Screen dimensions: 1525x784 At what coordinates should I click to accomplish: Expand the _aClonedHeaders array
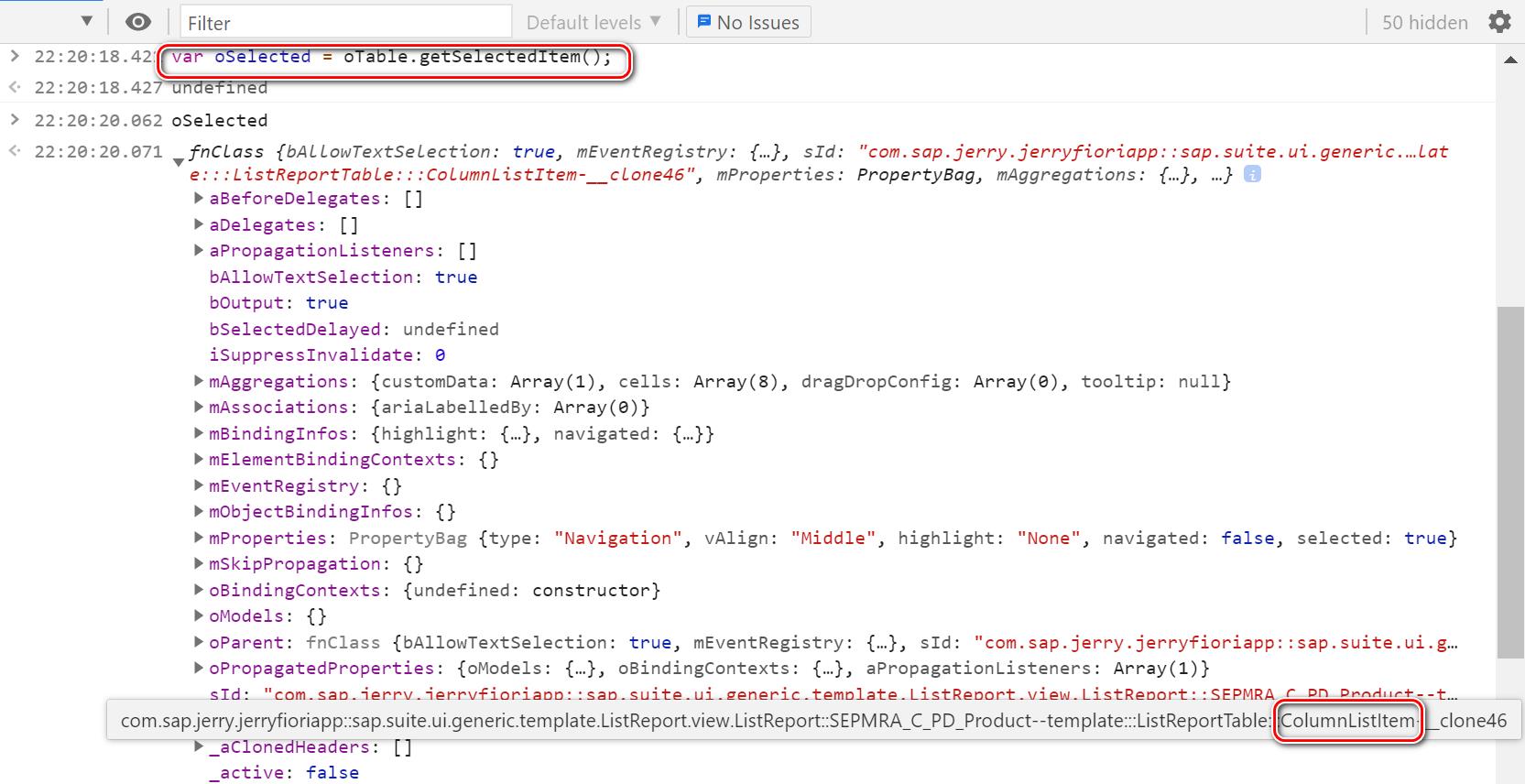click(x=199, y=746)
